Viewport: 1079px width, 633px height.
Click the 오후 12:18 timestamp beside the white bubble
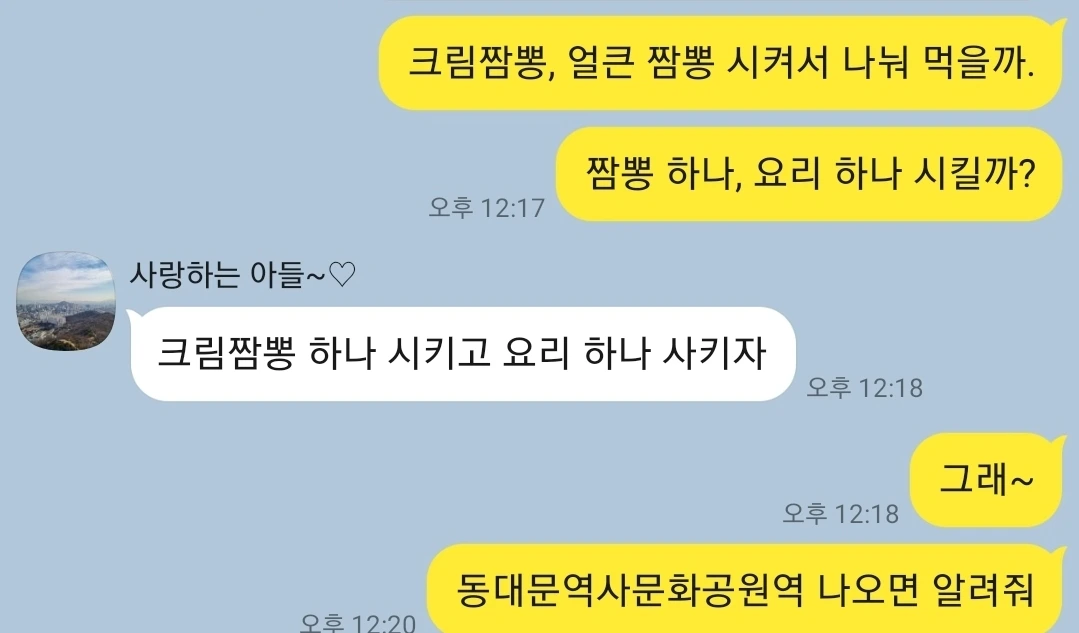click(864, 387)
